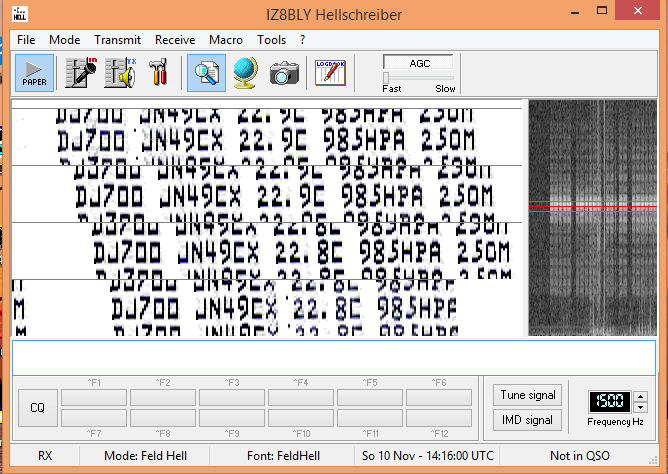Decrease frequency with the down arrow
Viewport: 668px width, 474px height.
(640, 407)
